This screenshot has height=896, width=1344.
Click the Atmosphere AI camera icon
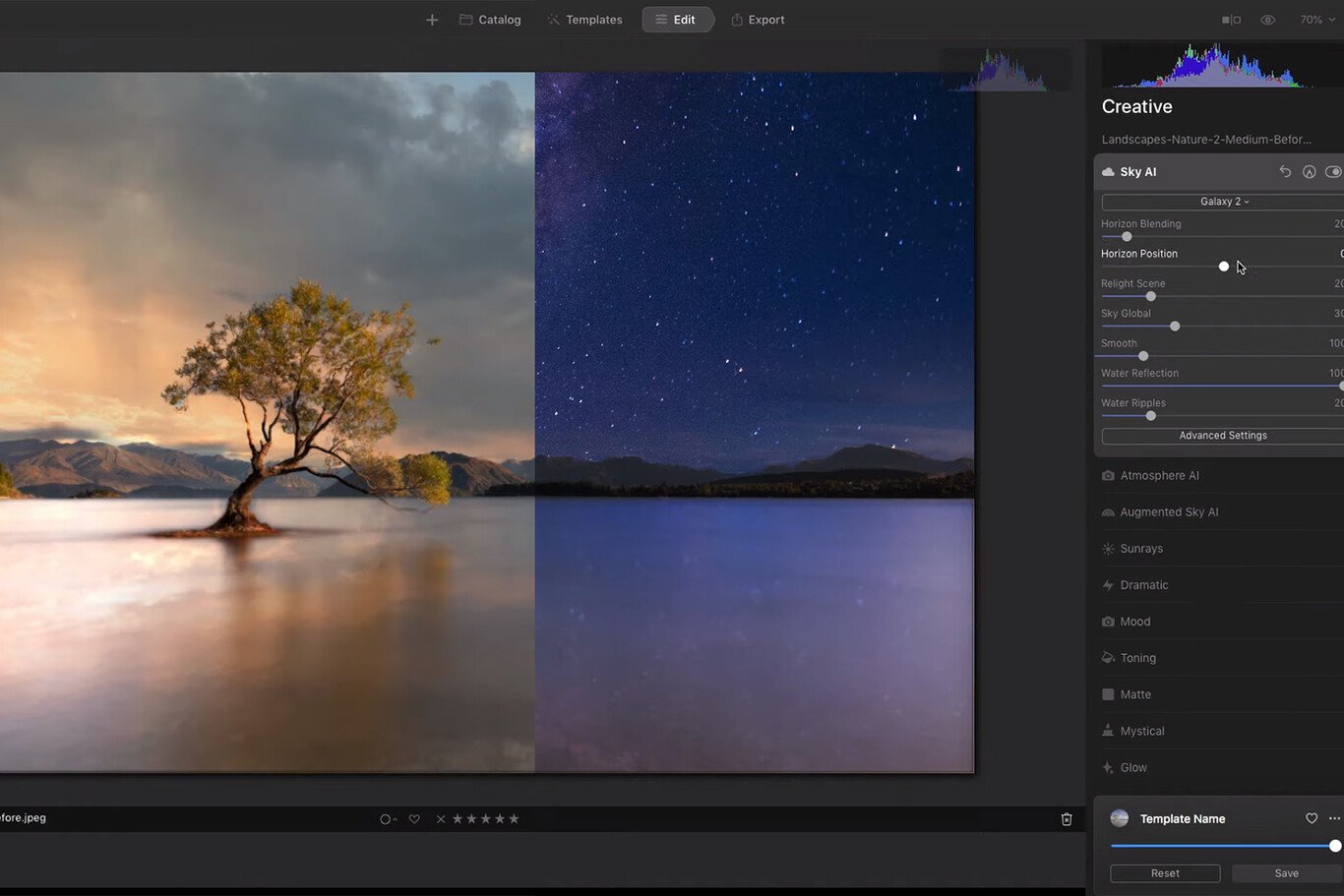[x=1108, y=476]
